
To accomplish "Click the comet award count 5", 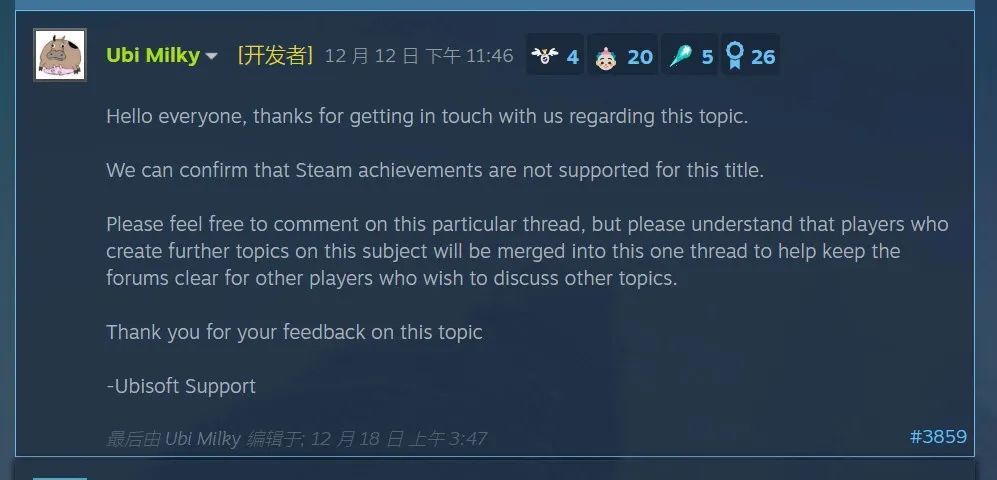I will (707, 57).
